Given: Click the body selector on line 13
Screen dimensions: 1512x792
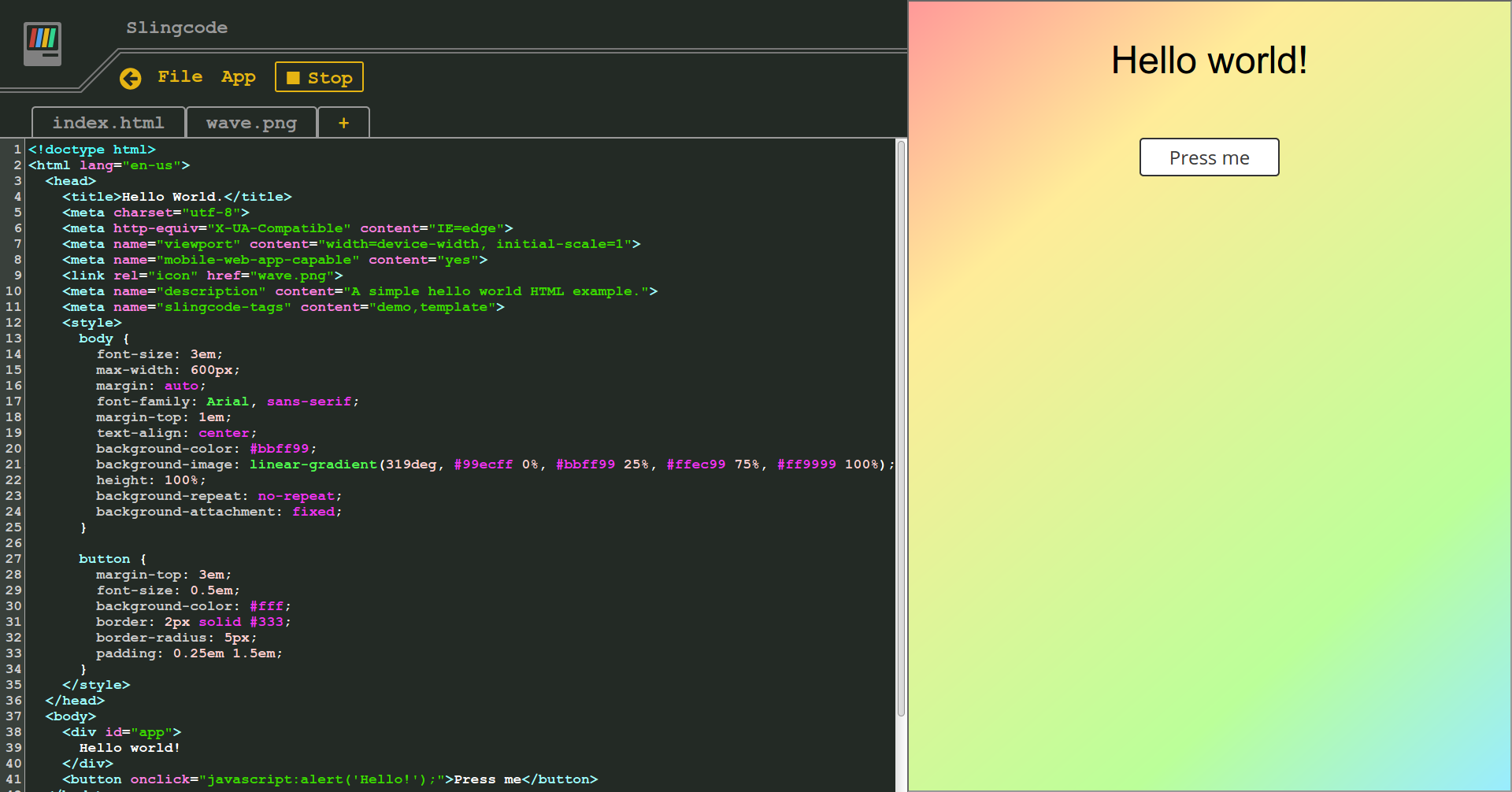Looking at the screenshot, I should [x=96, y=339].
